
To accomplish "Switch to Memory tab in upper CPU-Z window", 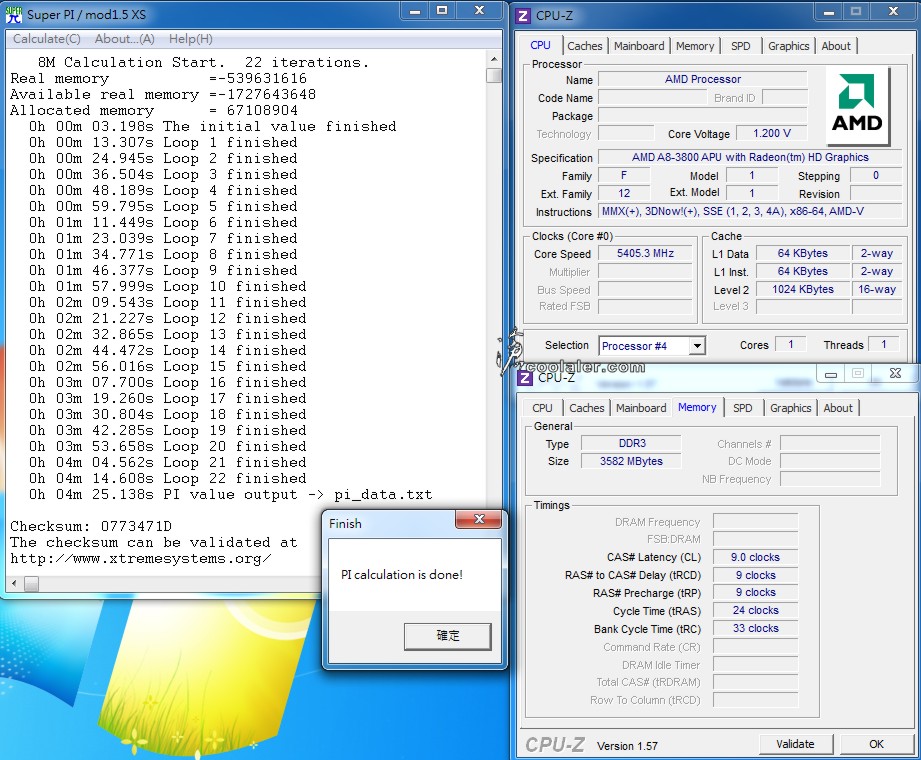I will click(x=695, y=46).
